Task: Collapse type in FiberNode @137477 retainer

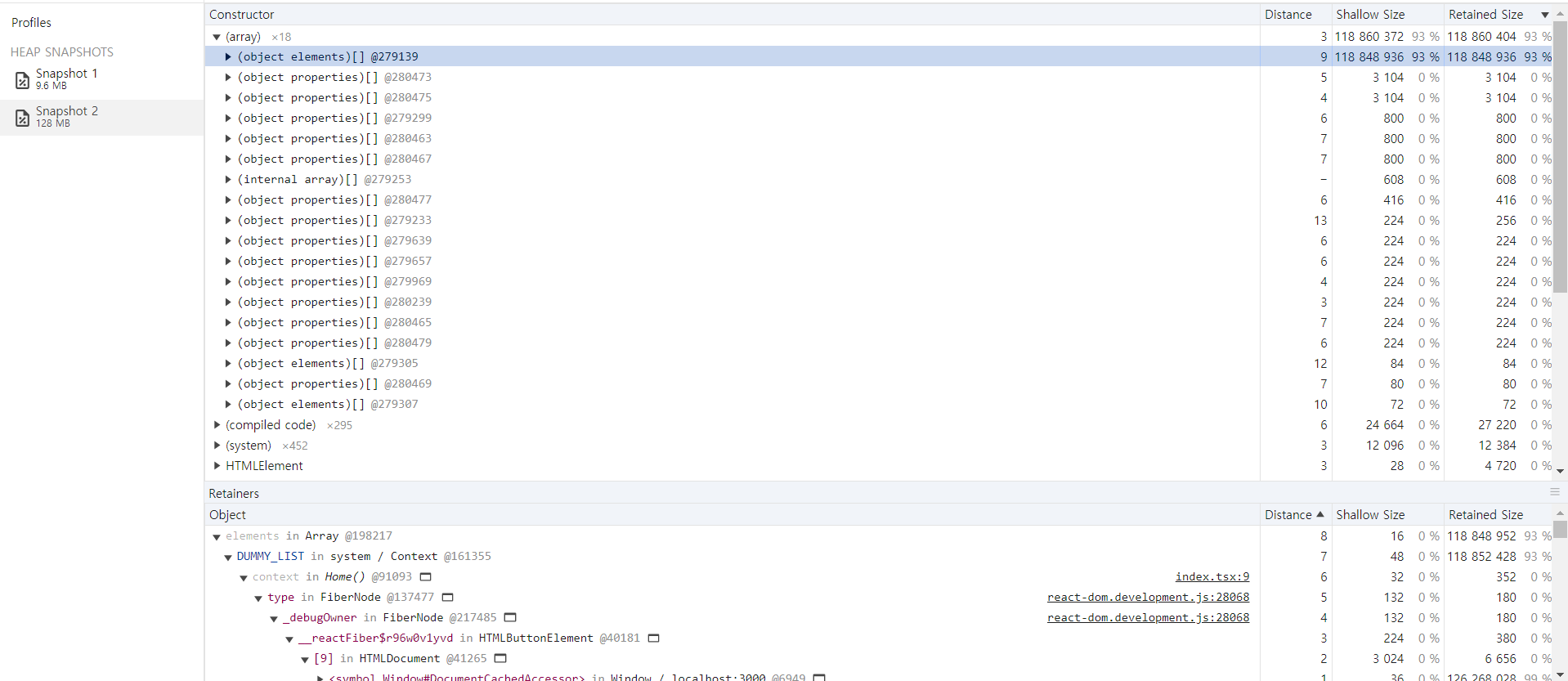Action: tap(258, 598)
